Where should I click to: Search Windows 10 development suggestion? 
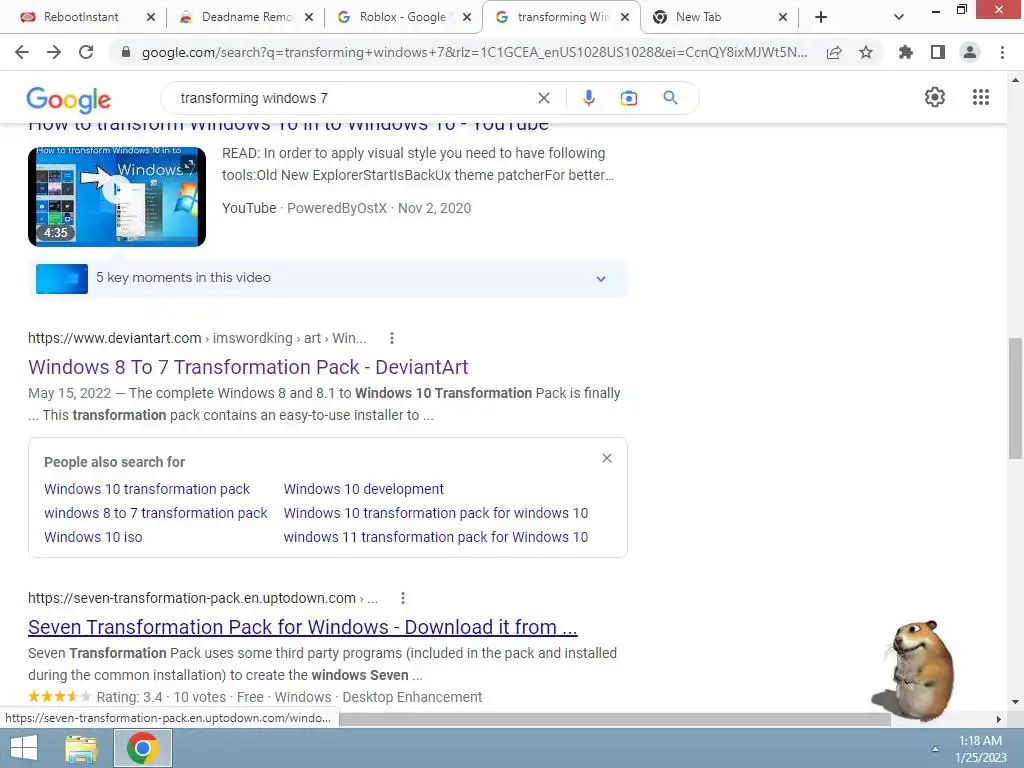[363, 489]
